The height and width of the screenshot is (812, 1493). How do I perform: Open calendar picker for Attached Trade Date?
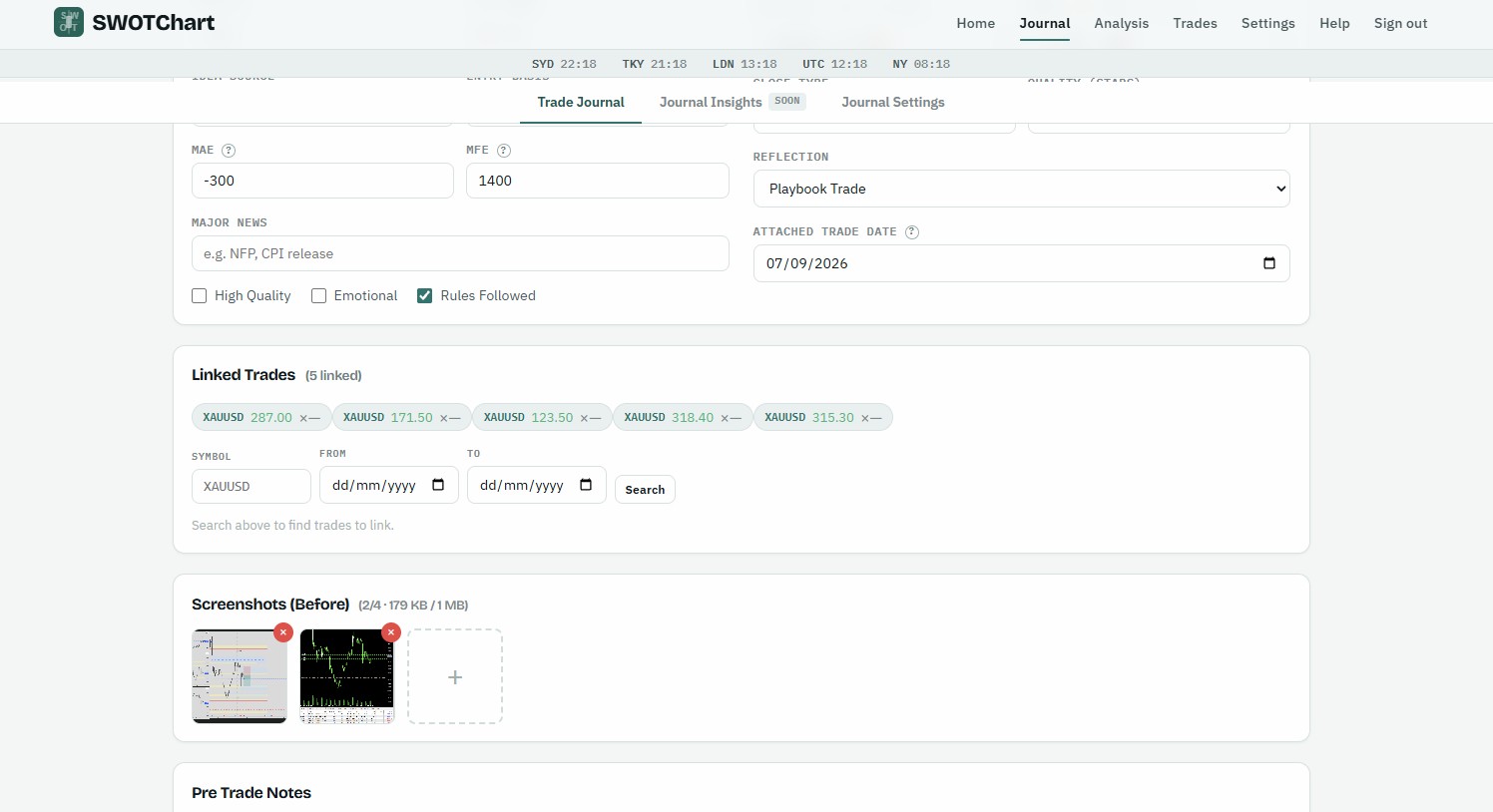click(1269, 263)
